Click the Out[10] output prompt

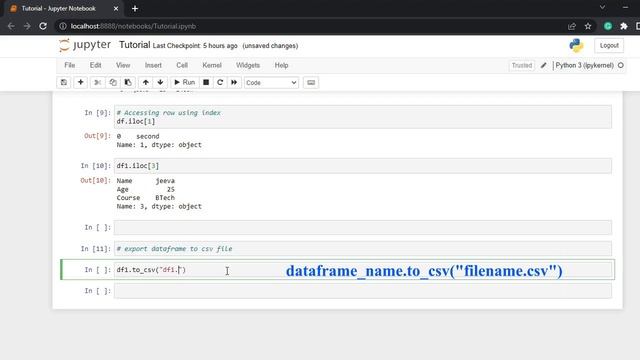95,180
